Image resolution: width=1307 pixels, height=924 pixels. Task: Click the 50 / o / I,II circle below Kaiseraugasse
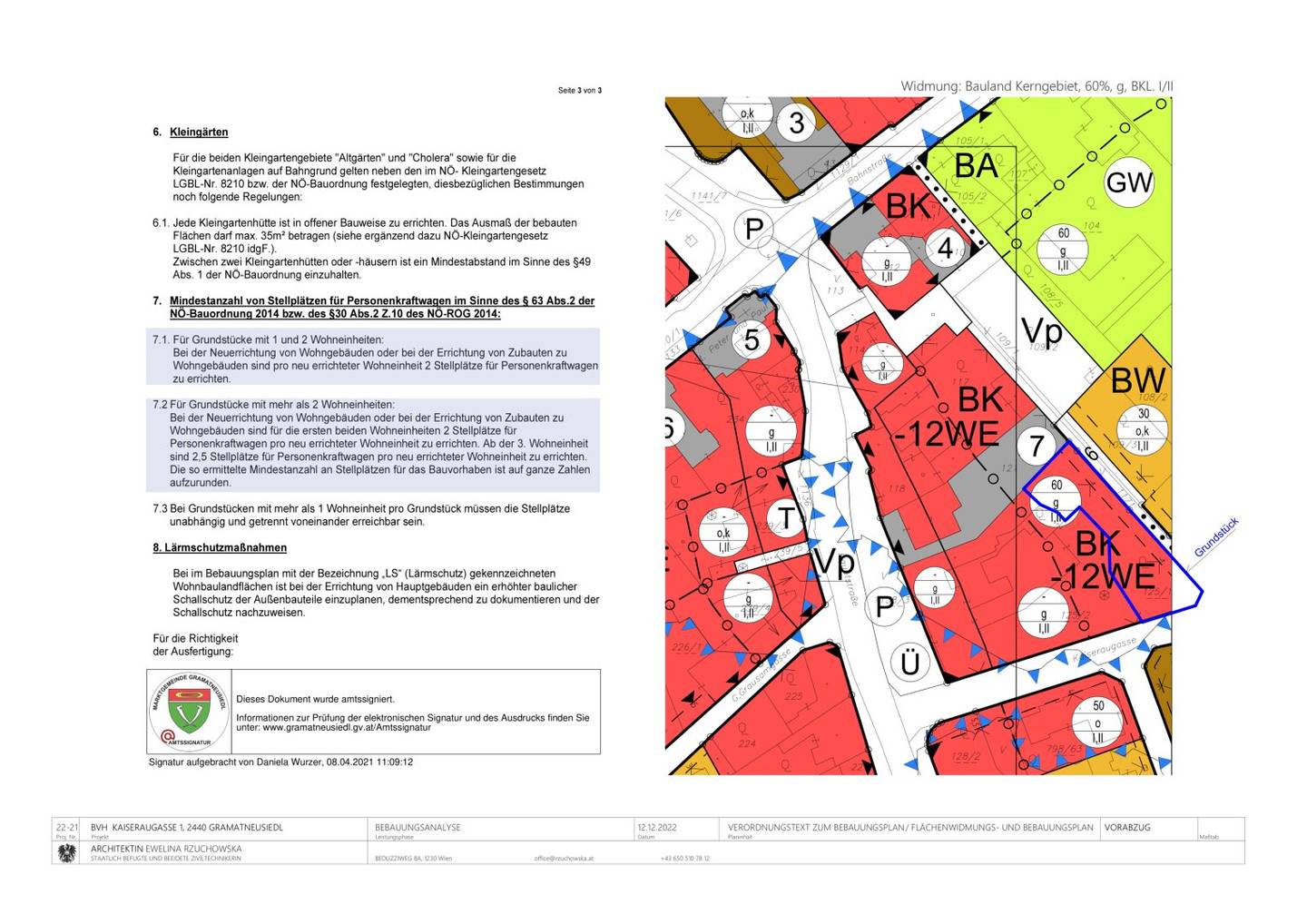(x=1098, y=722)
